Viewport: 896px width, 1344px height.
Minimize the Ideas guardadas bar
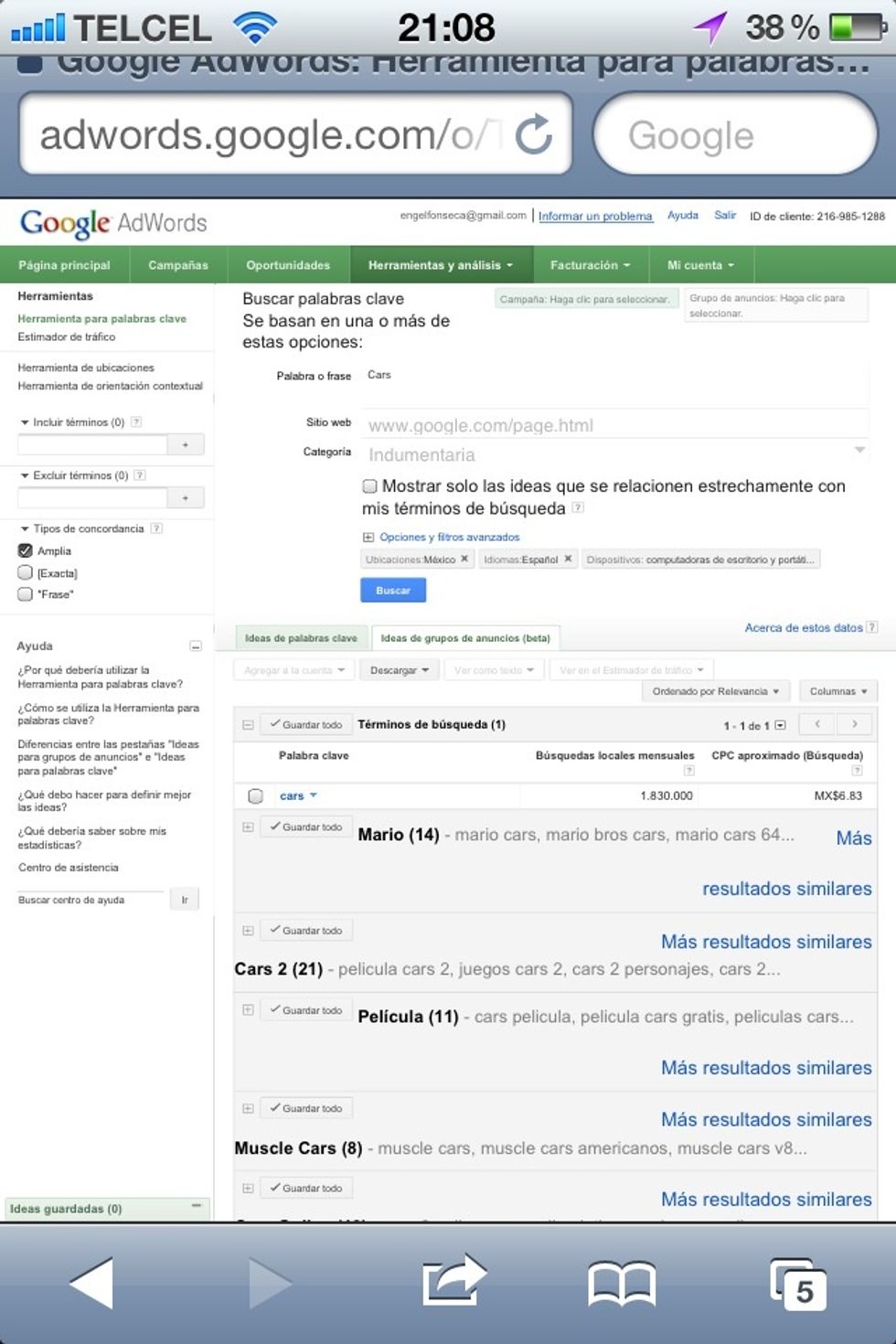(196, 1207)
